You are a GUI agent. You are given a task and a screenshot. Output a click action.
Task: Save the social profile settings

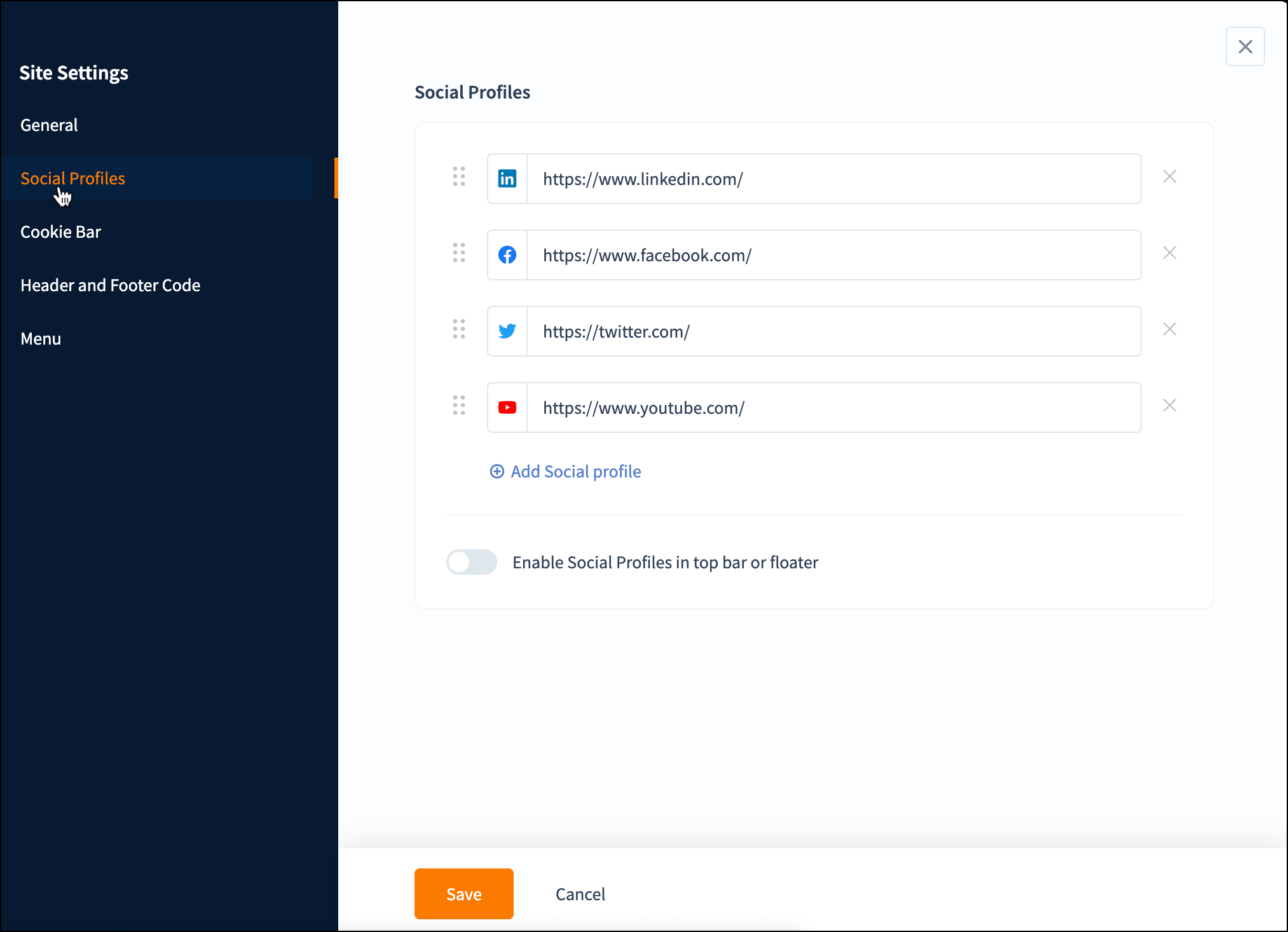point(464,894)
